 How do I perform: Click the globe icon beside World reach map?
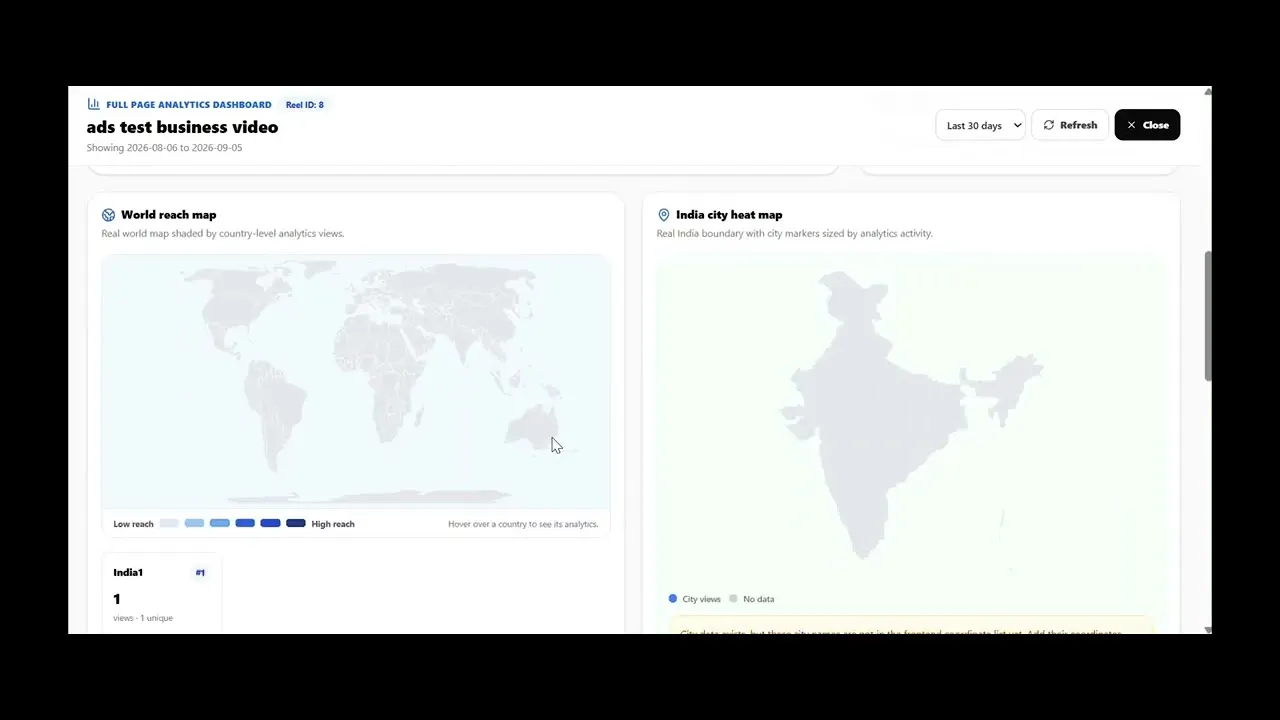click(108, 215)
